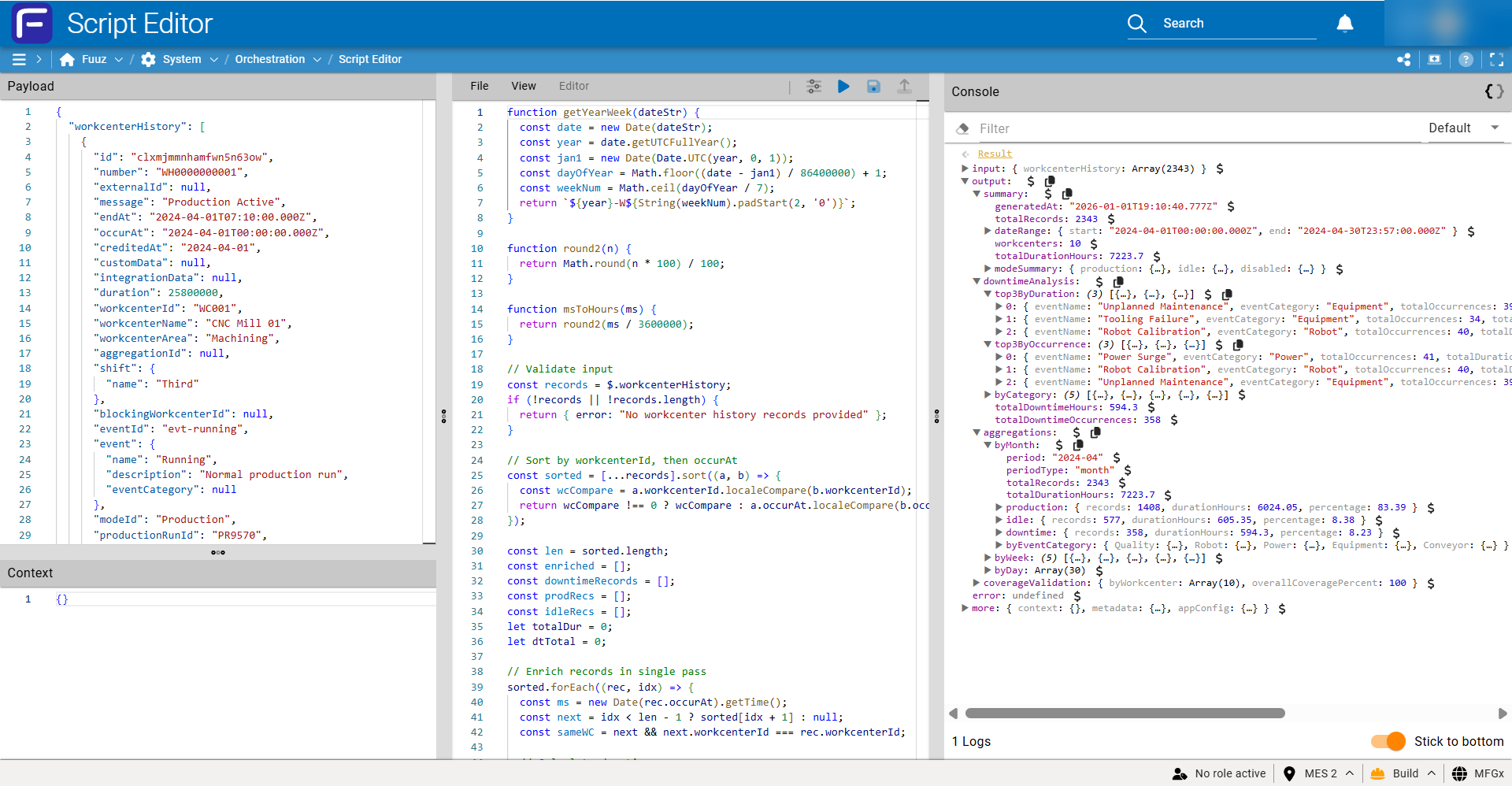This screenshot has width=1512, height=786.
Task: Click in the Search field
Action: (1239, 24)
